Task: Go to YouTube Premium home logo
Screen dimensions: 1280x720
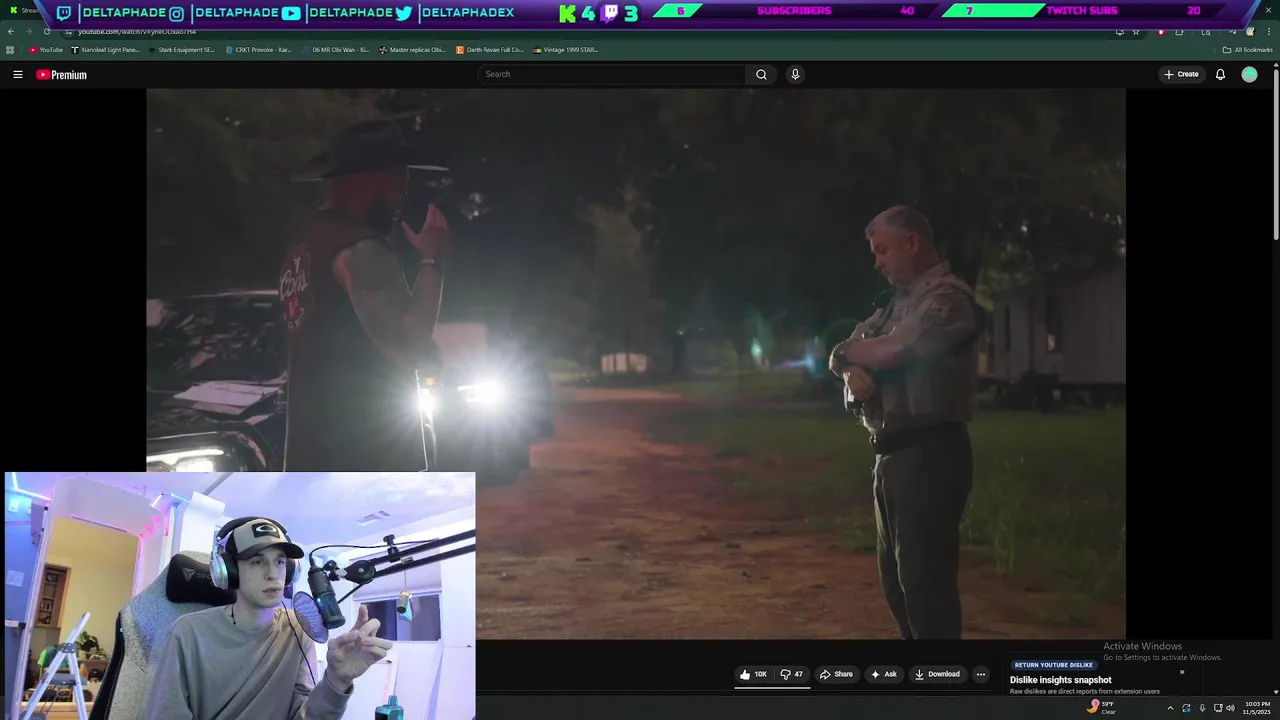Action: coord(62,75)
